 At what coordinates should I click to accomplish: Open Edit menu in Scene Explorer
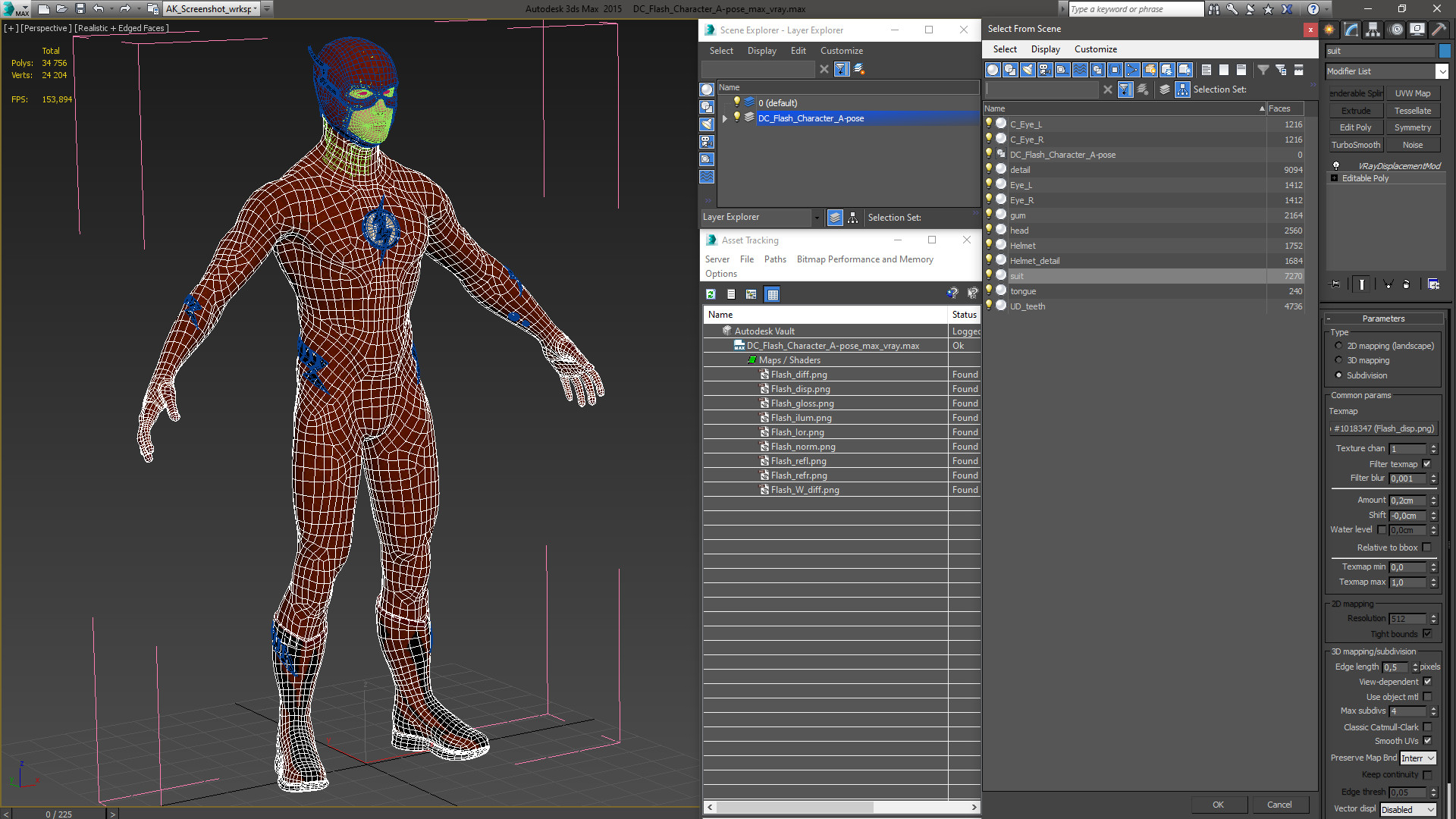(798, 51)
